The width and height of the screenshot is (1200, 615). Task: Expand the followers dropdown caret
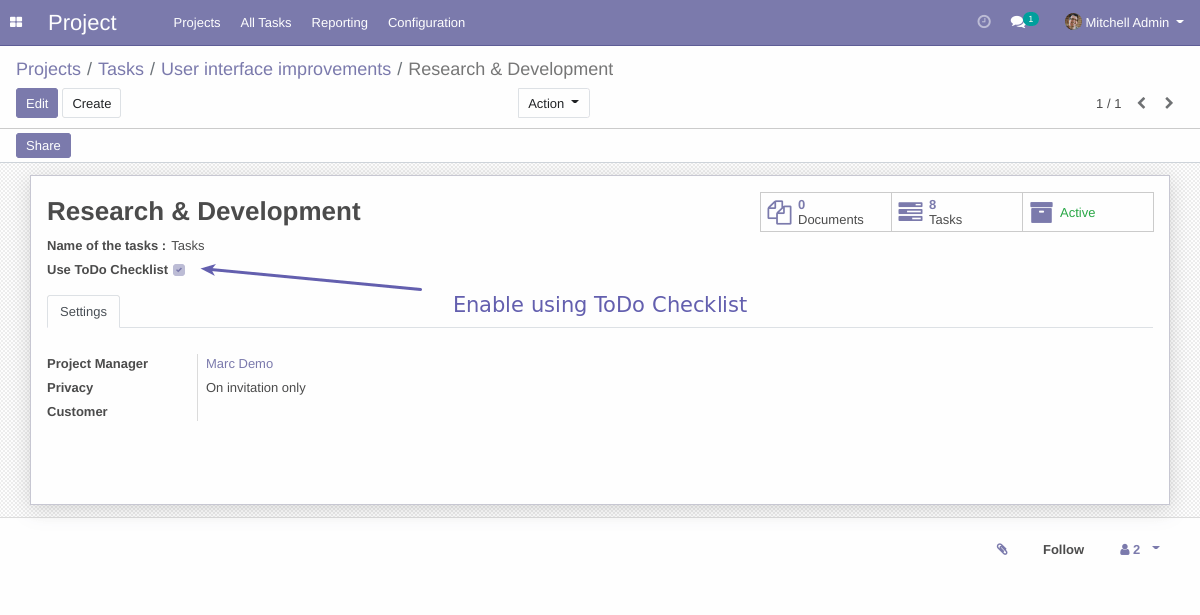(x=1155, y=549)
